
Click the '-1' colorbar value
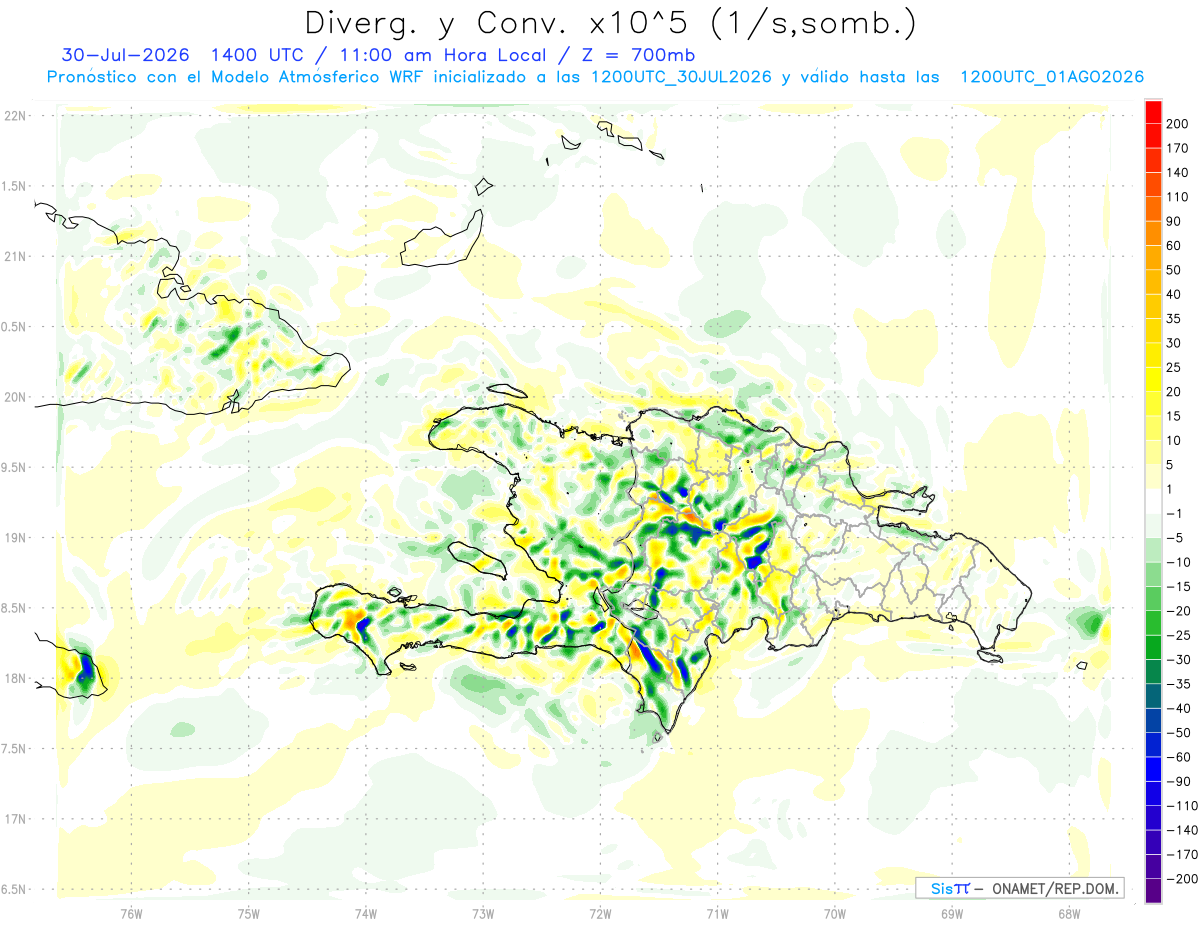pos(1176,513)
